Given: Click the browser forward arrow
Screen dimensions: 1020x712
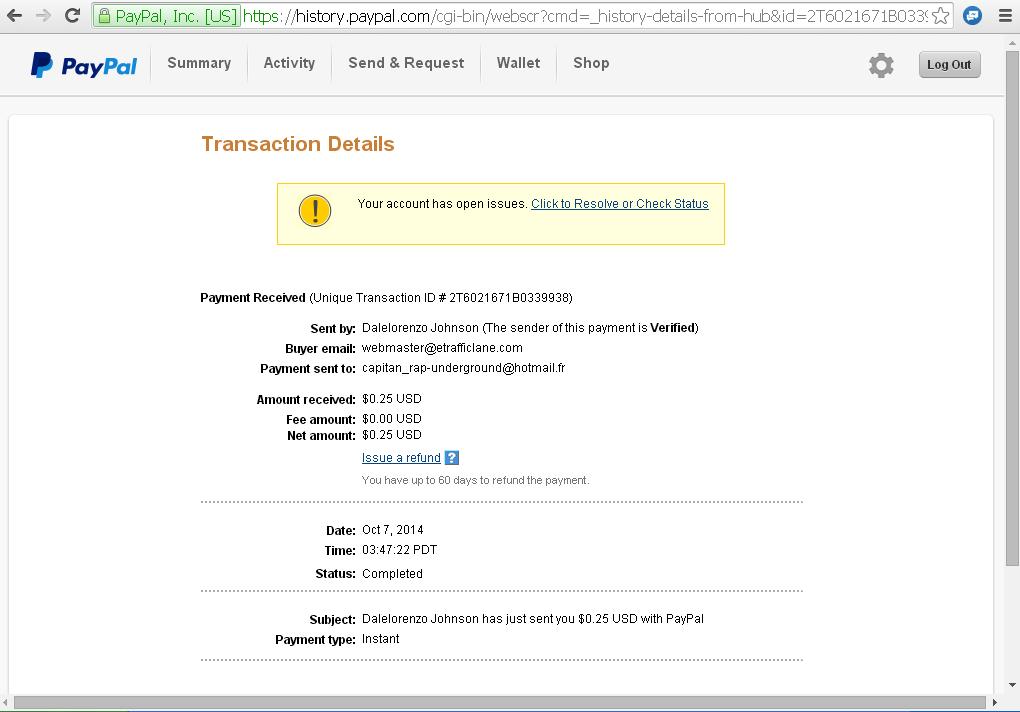Looking at the screenshot, I should (44, 15).
